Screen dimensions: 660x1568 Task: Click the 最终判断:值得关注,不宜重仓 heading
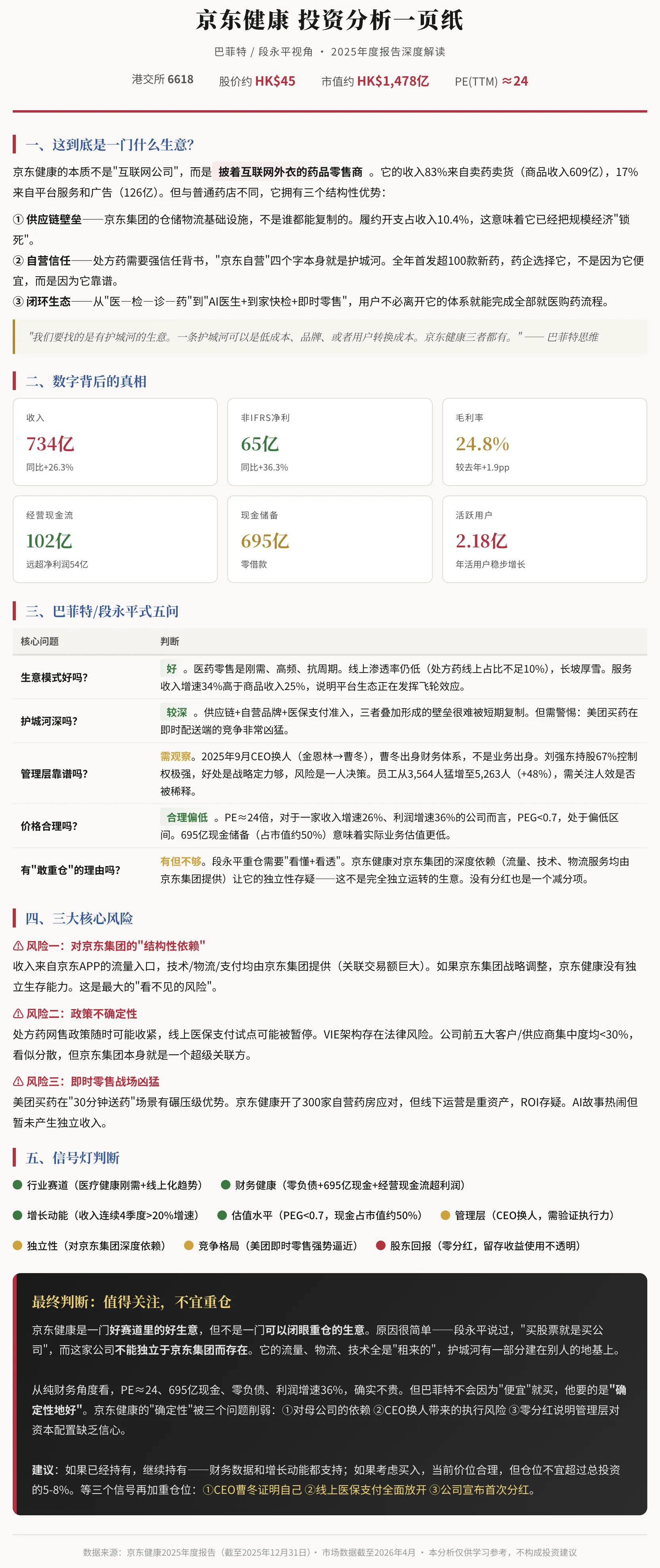(x=132, y=1302)
